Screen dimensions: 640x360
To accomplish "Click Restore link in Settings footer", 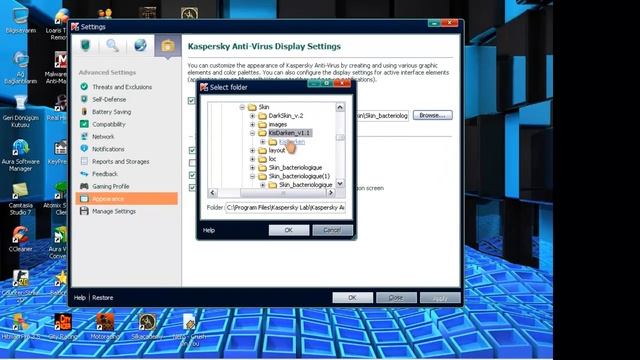I will pos(102,298).
